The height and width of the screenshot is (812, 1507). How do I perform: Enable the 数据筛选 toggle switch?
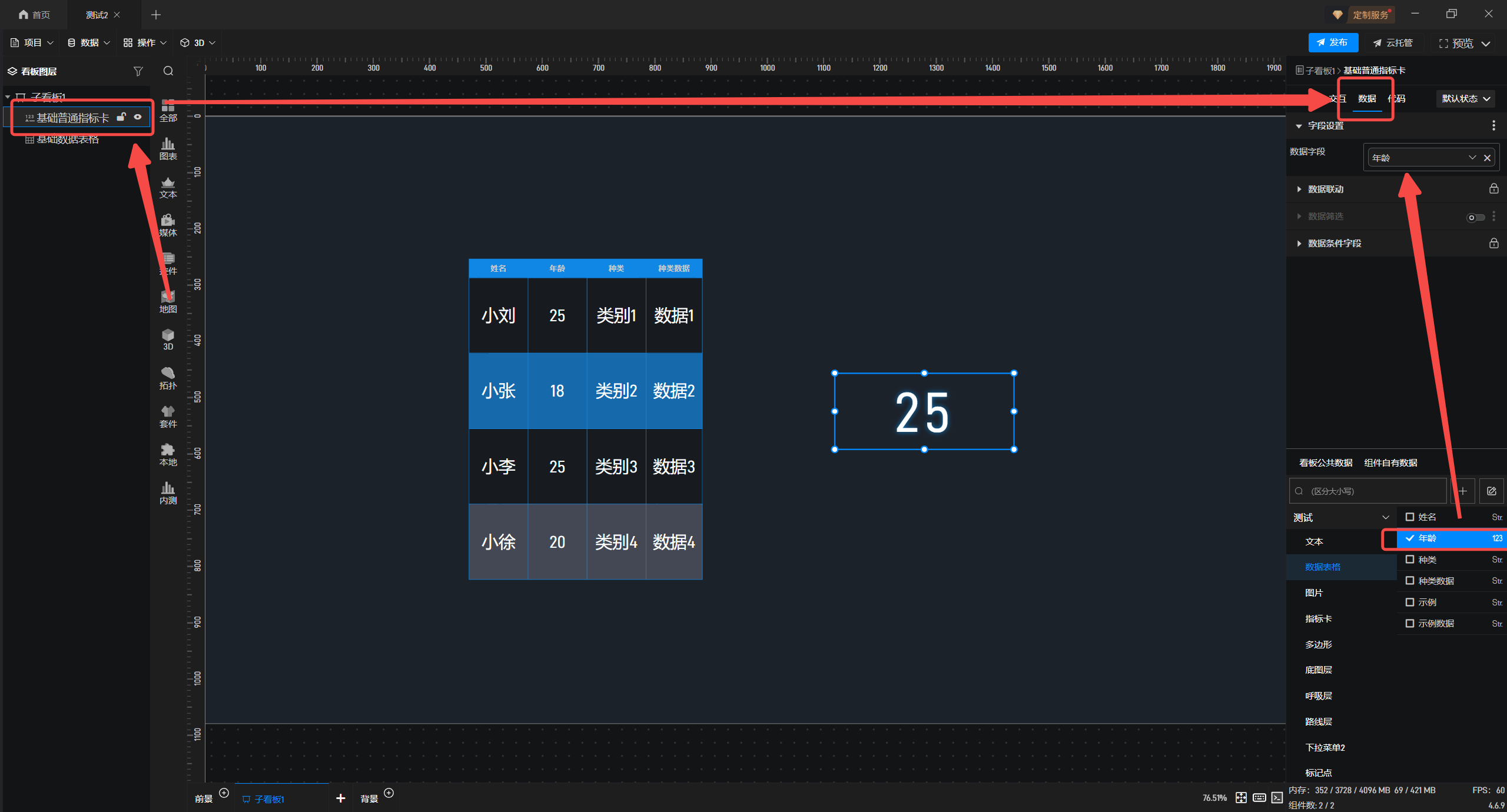(x=1475, y=217)
